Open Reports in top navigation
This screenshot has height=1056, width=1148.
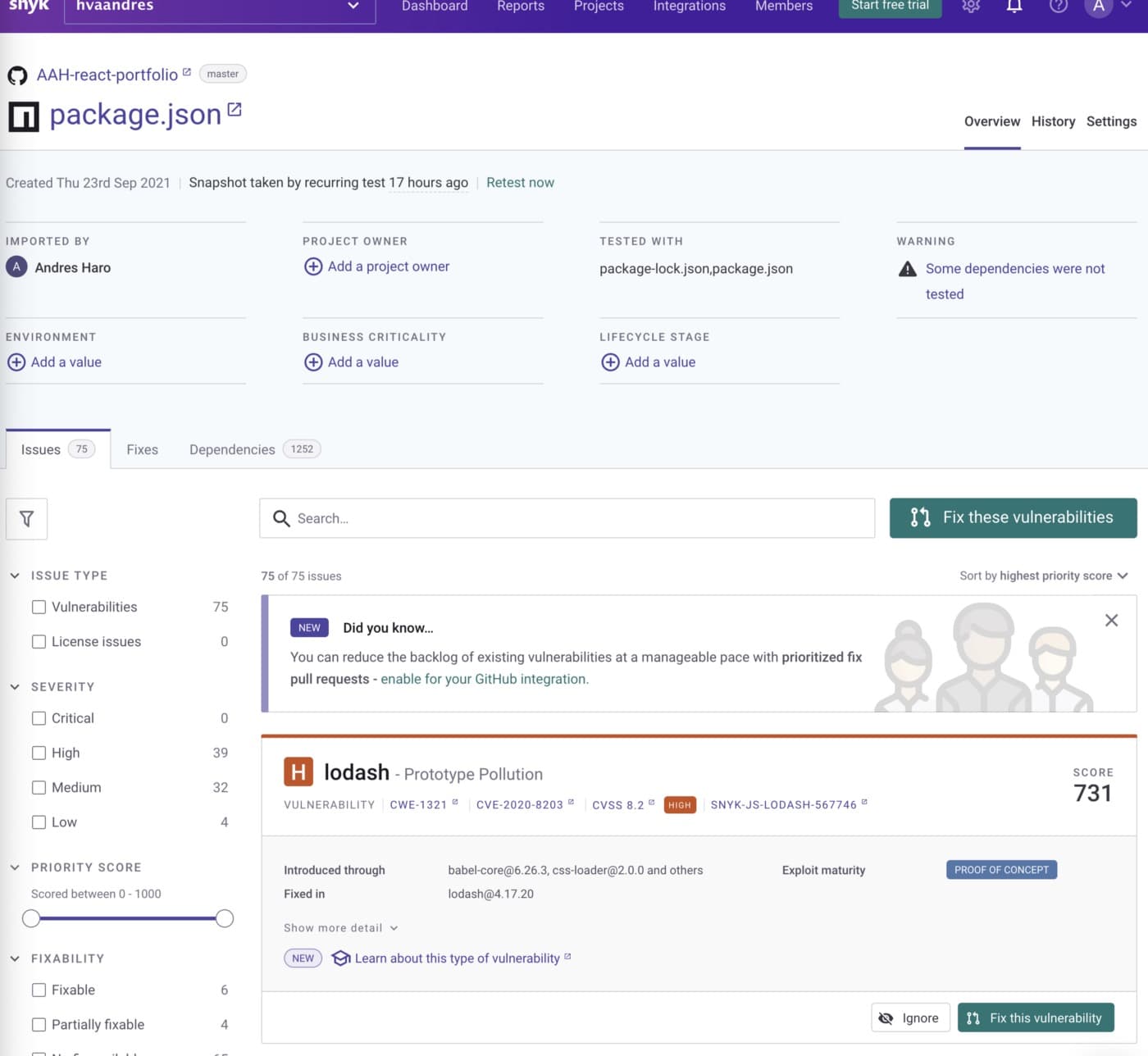[521, 6]
